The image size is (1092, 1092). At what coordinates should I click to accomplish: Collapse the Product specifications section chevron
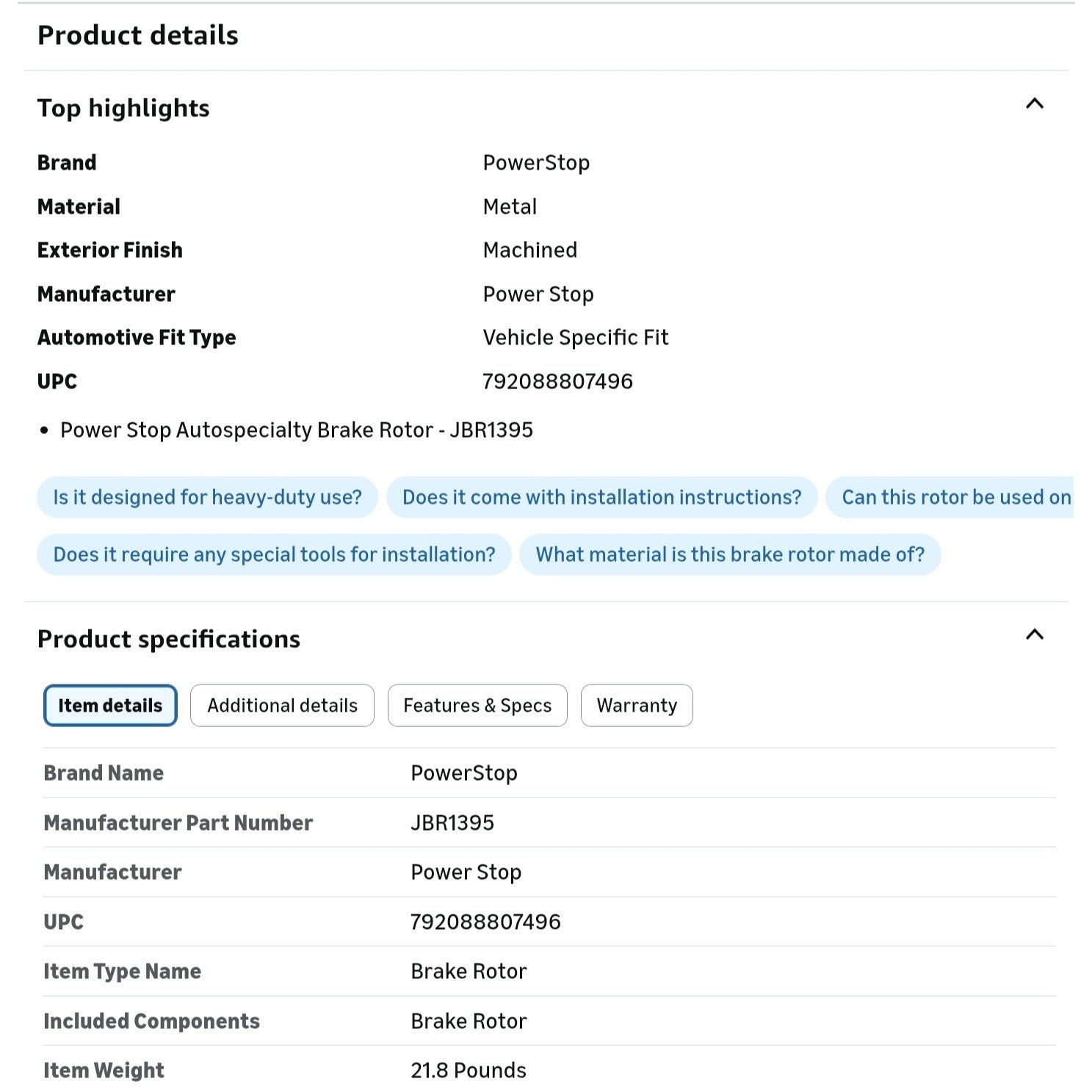(1034, 635)
